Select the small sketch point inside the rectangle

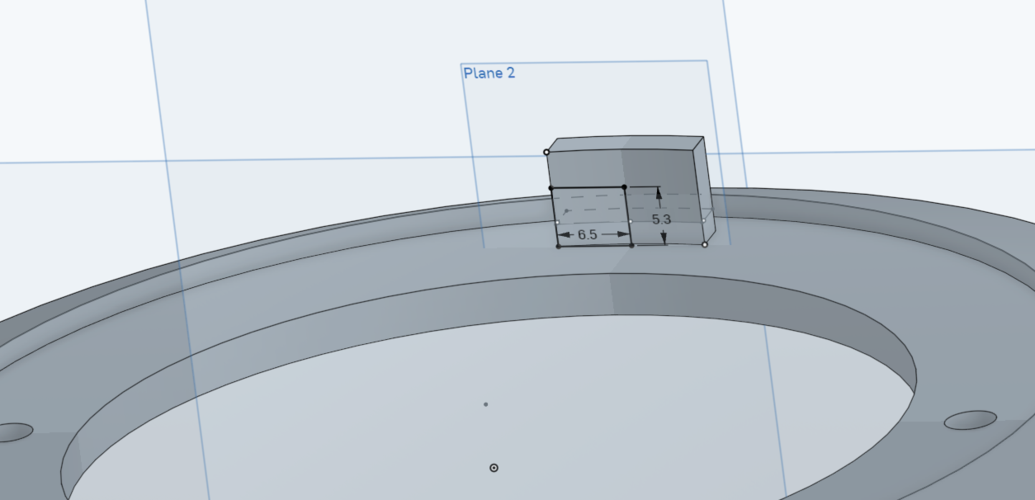pyautogui.click(x=566, y=211)
